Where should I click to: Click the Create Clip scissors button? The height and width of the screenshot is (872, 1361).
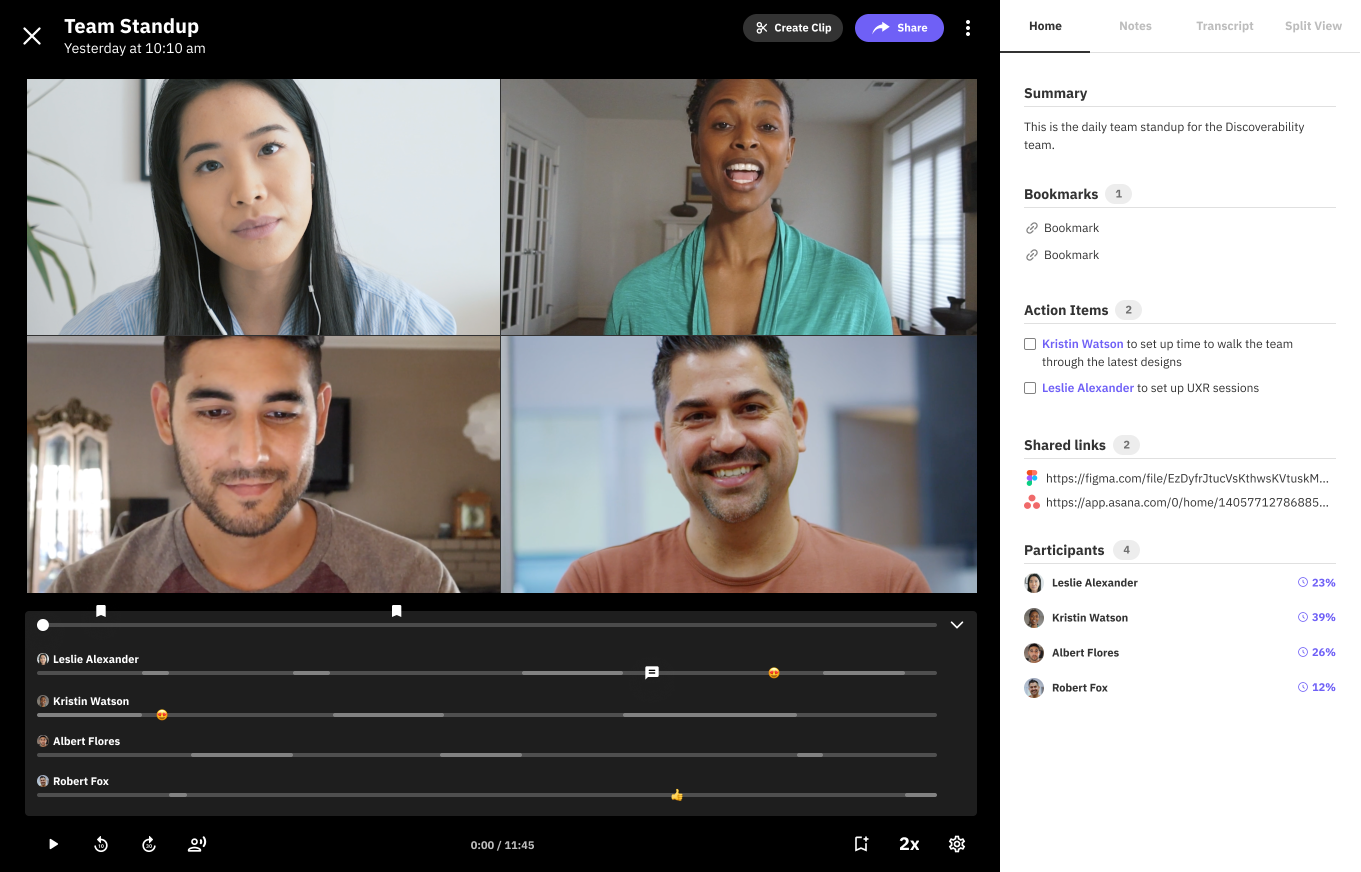pos(793,28)
